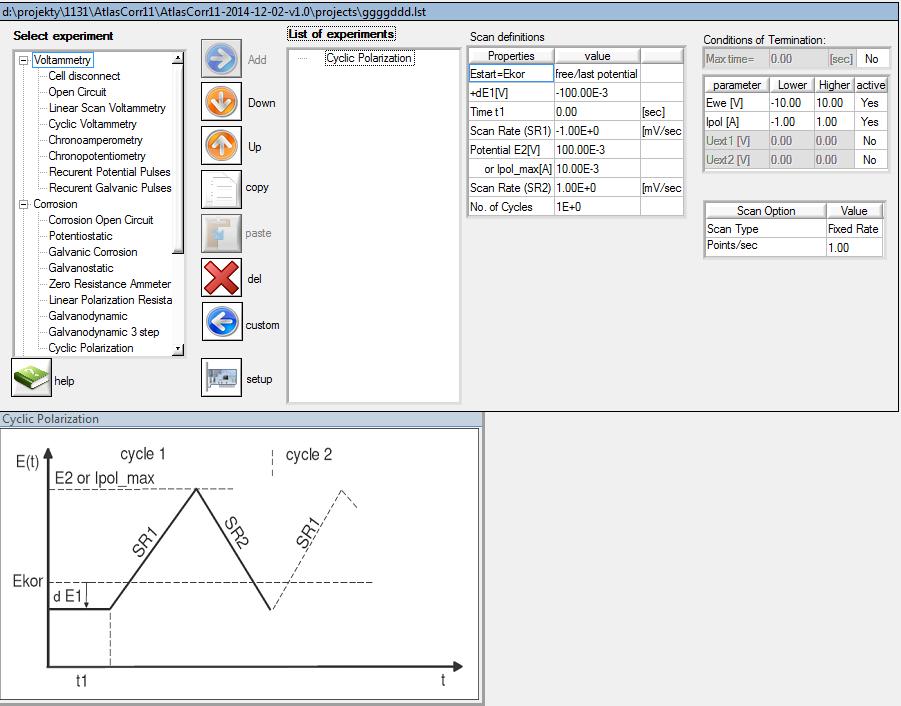Viewport: 901px width, 706px height.
Task: Edit Ipol [A] Higher limit 1.00
Action: click(834, 122)
